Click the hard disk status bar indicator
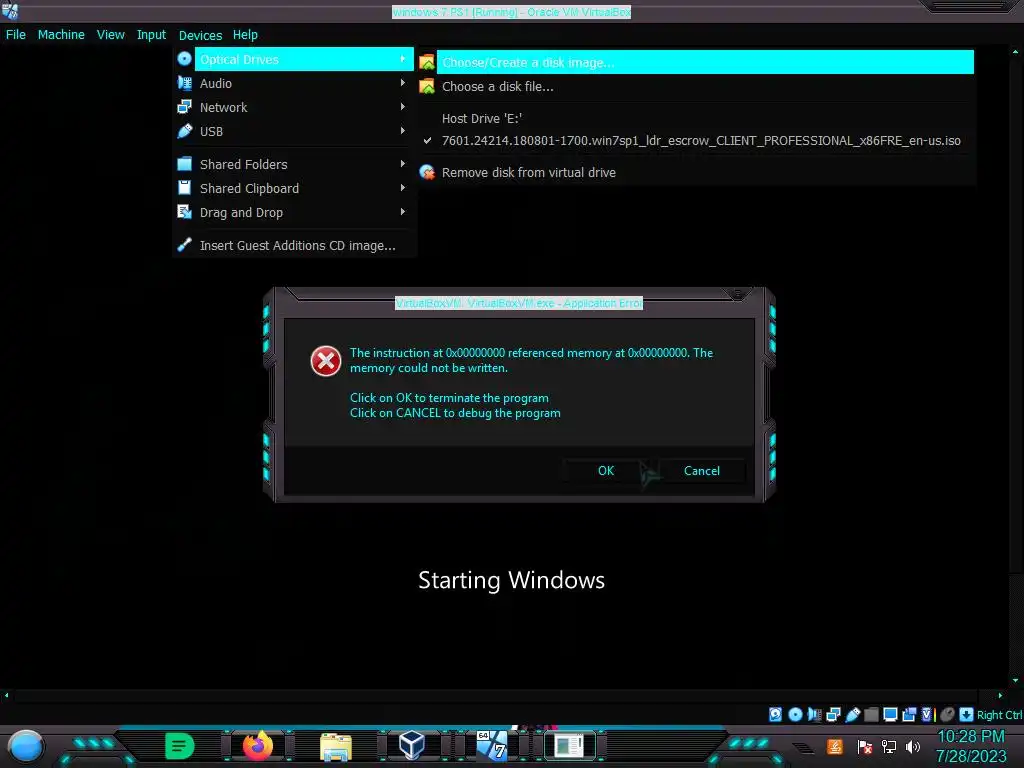The width and height of the screenshot is (1024, 768). tap(775, 714)
